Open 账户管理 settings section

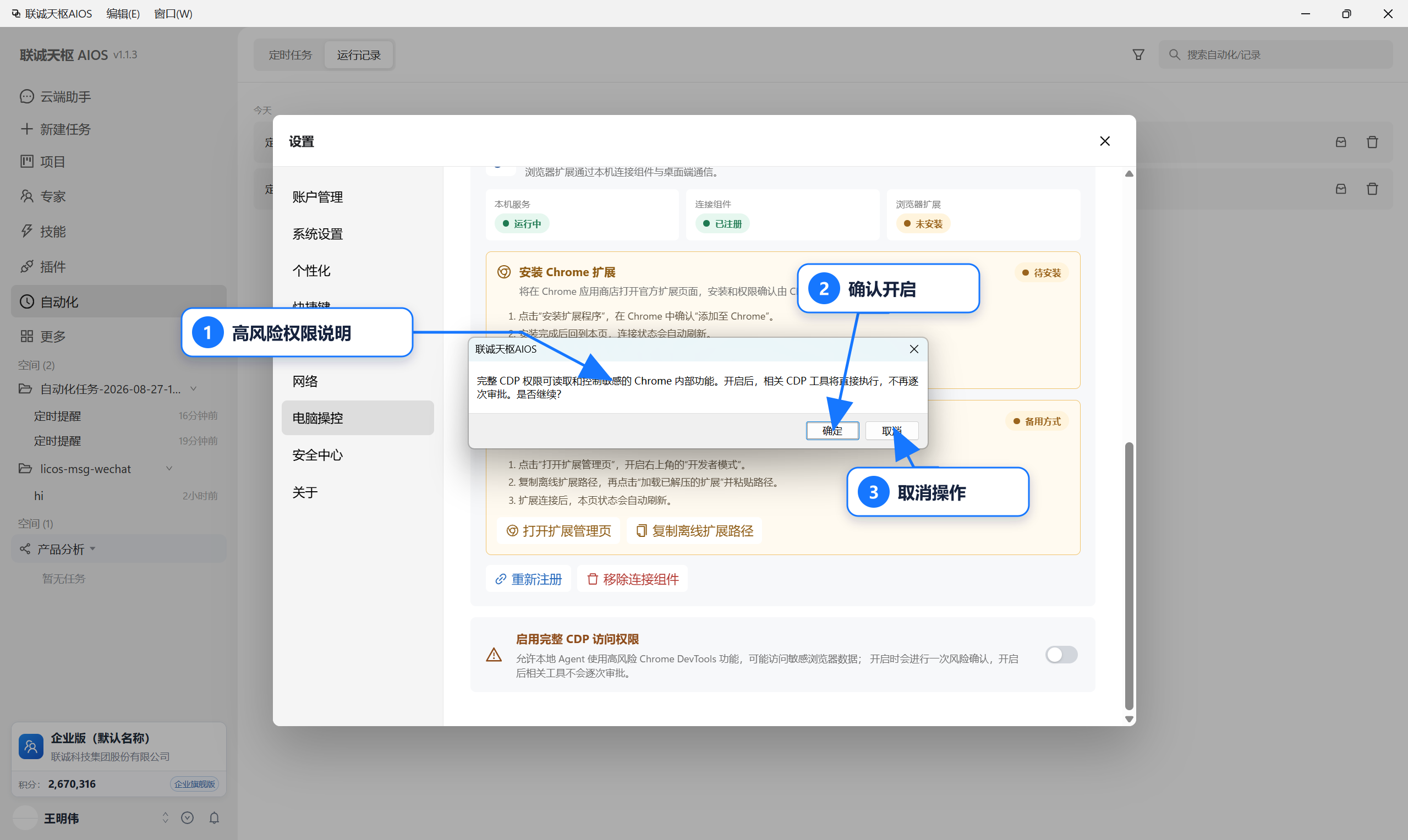pos(358,197)
